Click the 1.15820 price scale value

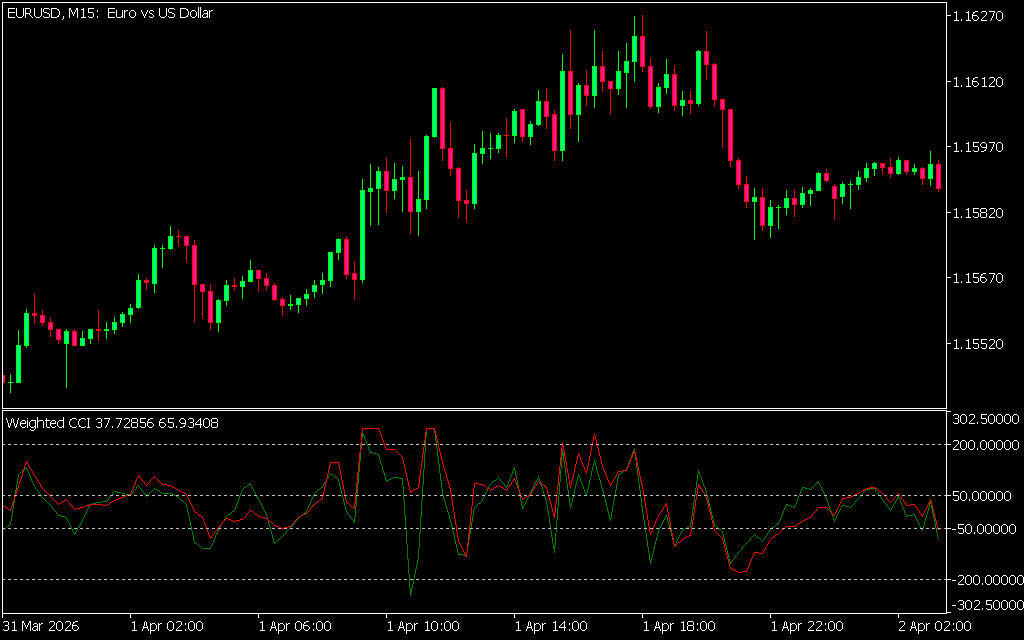point(982,213)
